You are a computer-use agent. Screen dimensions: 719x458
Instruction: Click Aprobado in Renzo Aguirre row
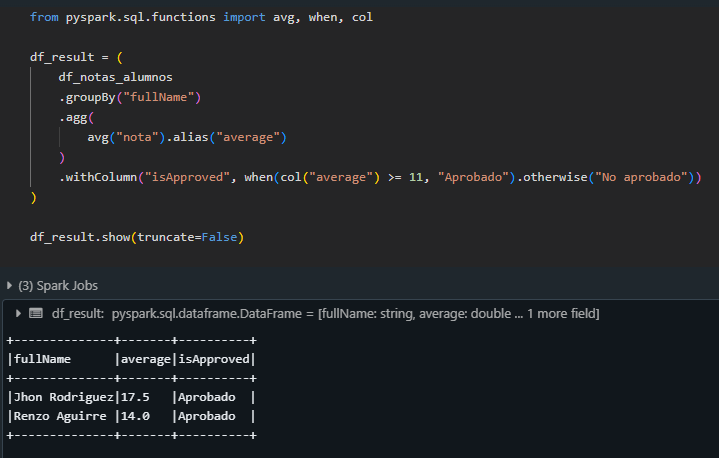click(x=207, y=416)
